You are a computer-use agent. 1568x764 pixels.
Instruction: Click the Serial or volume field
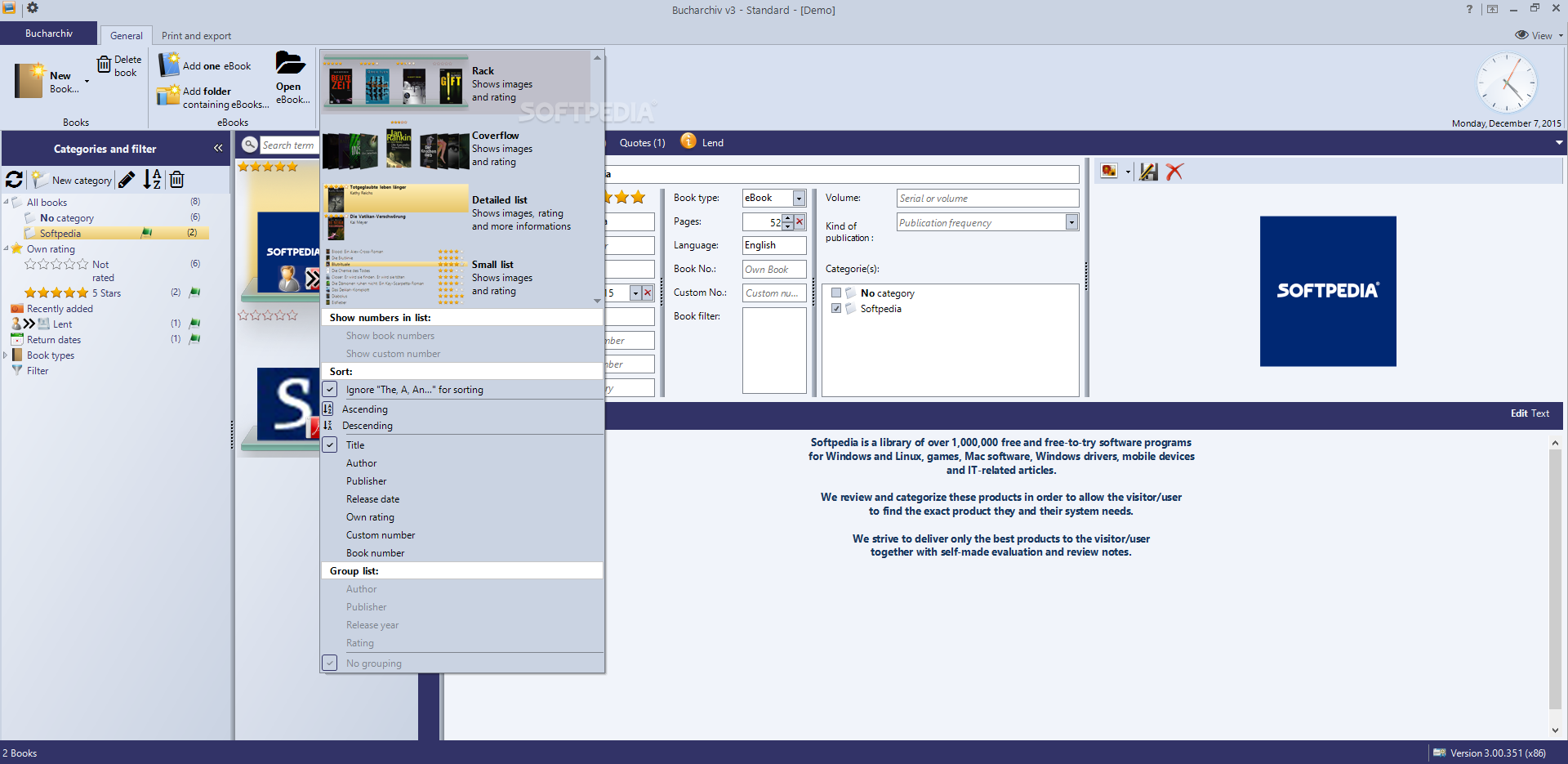pos(987,198)
